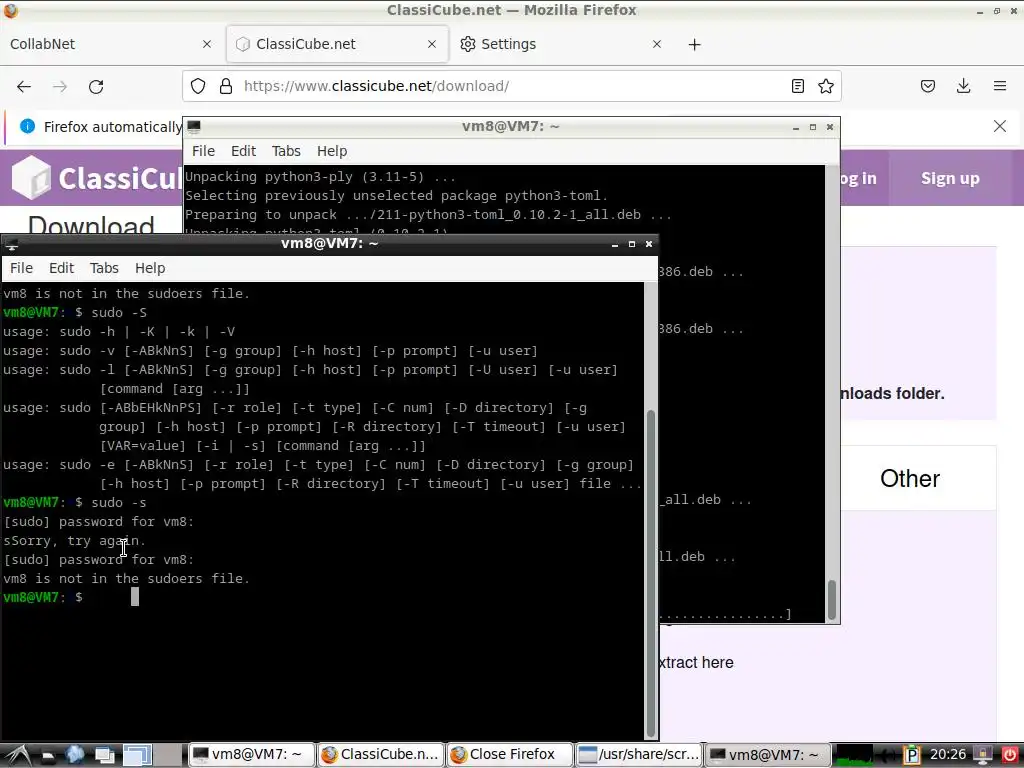This screenshot has width=1024, height=768.
Task: Click the P clipboard tray icon
Action: pyautogui.click(x=911, y=755)
